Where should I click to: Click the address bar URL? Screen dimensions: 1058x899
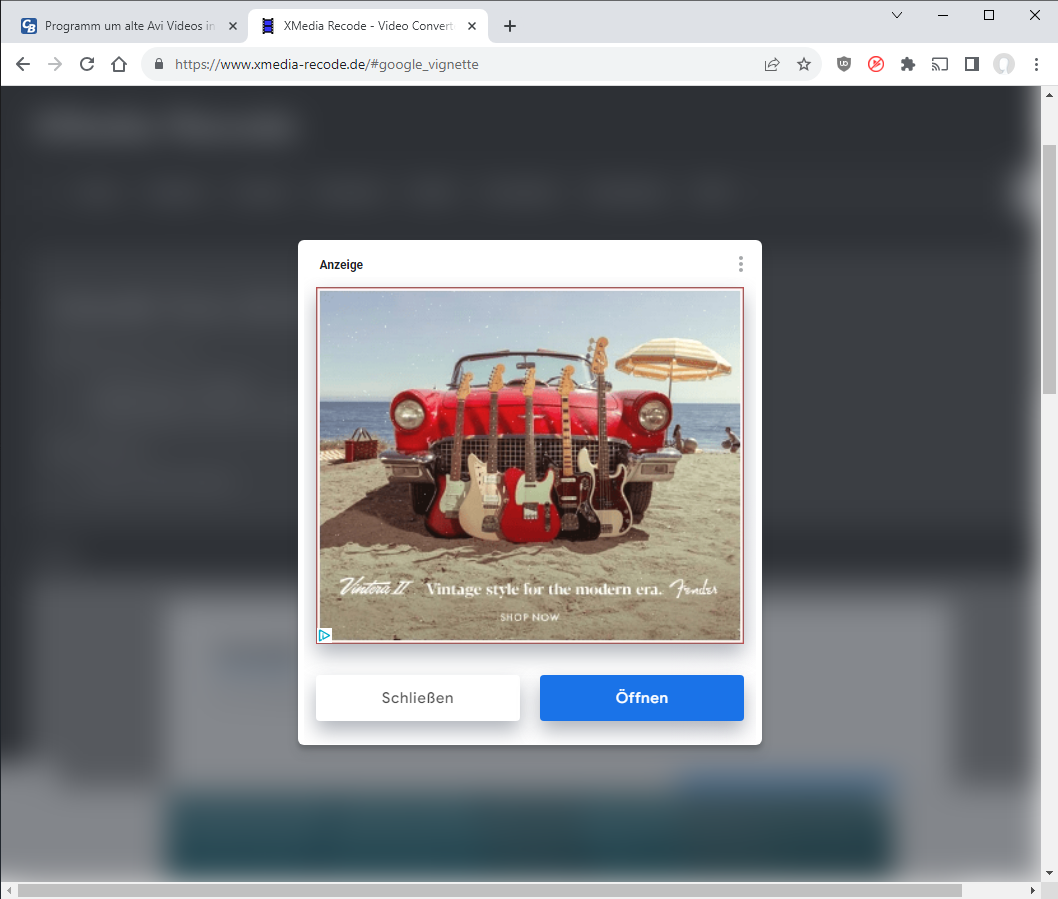coord(327,64)
